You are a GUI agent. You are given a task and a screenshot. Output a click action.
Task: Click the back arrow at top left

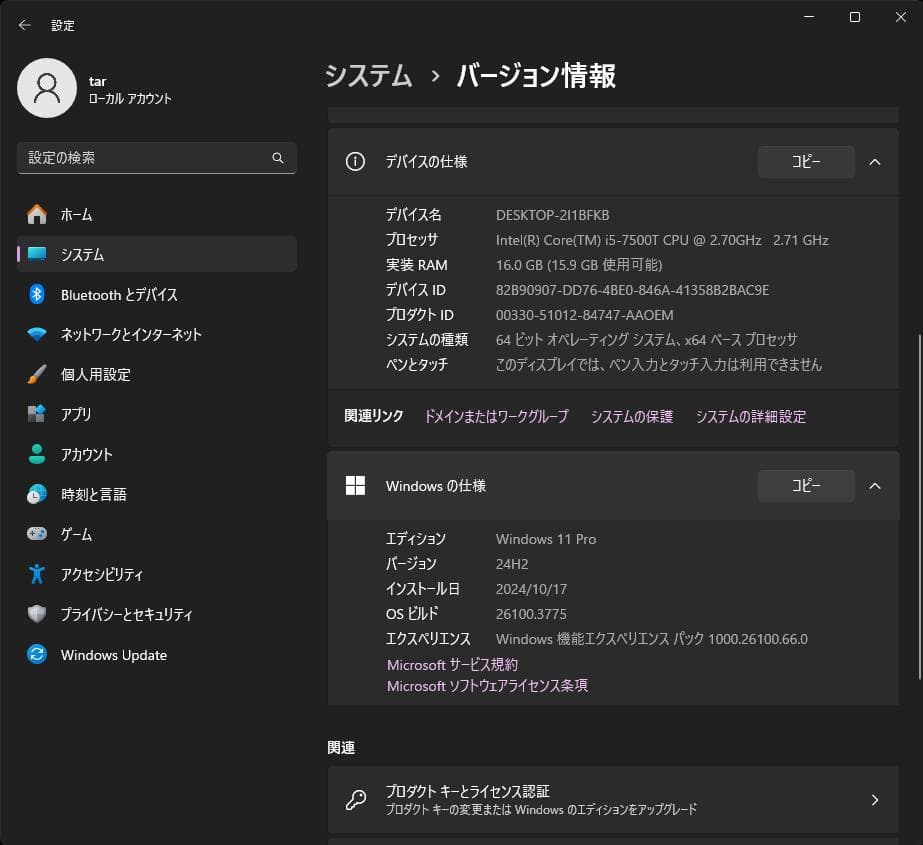24,25
